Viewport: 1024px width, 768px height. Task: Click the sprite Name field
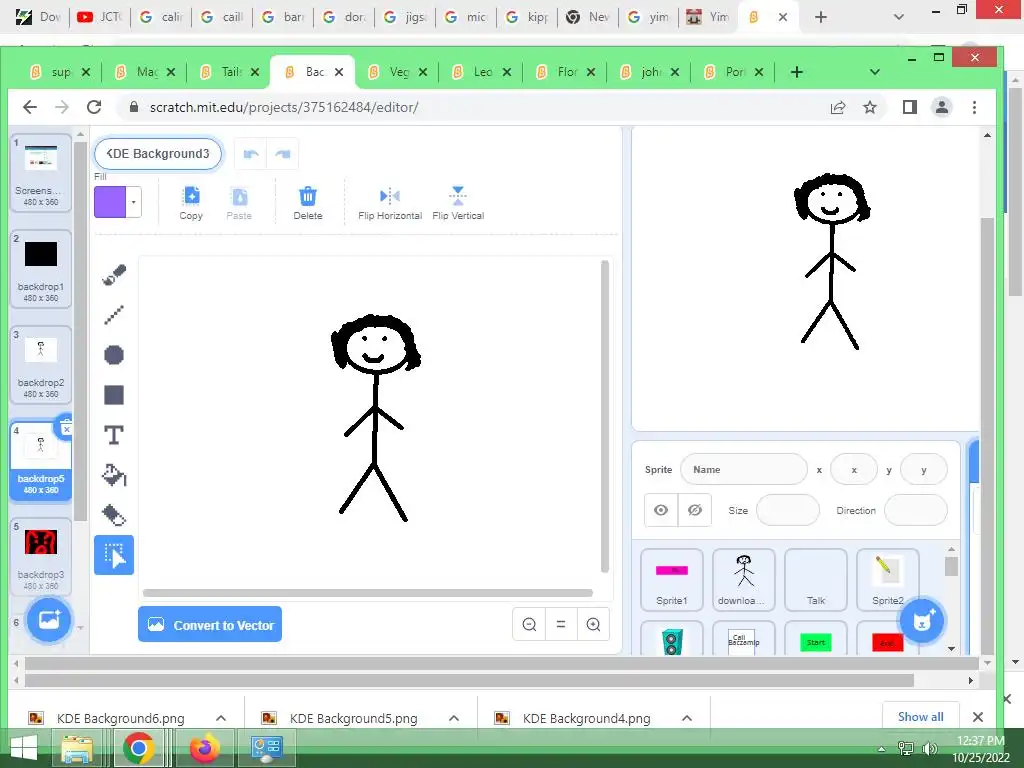744,469
